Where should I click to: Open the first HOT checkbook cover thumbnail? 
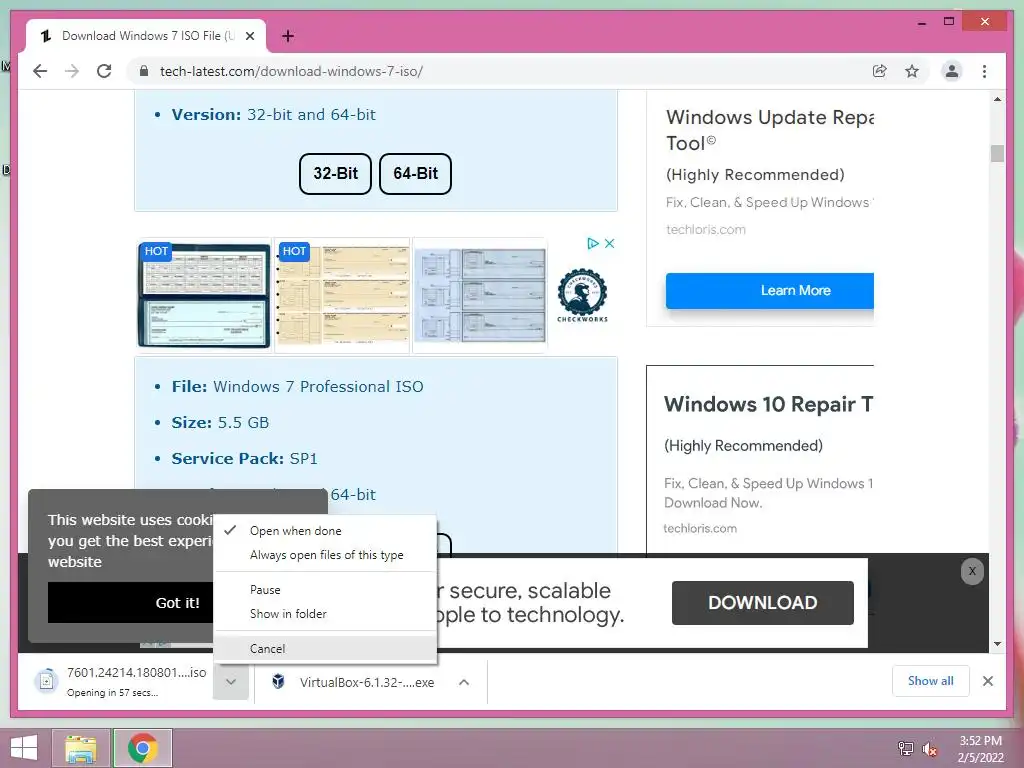pos(204,295)
